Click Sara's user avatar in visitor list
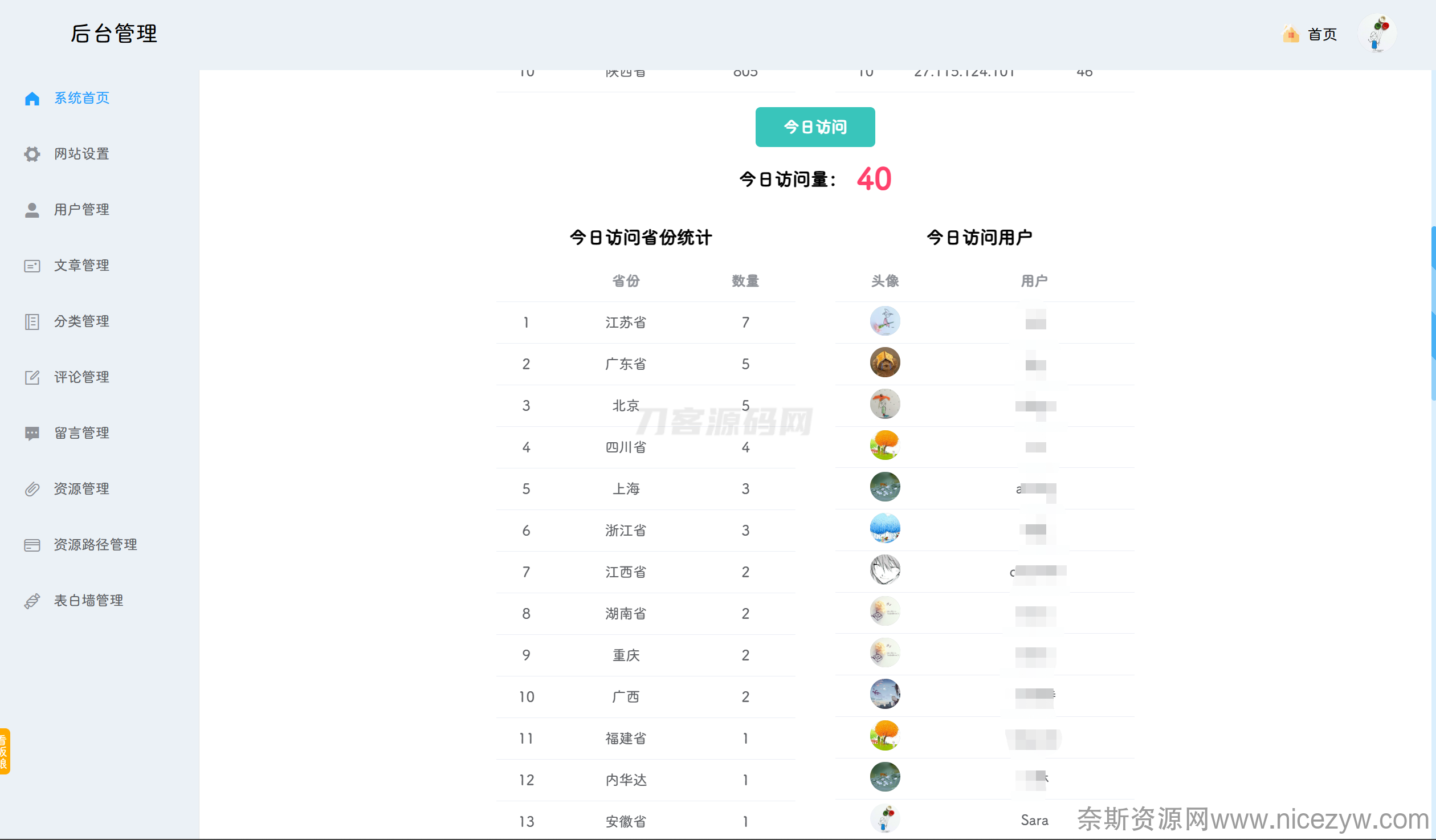The image size is (1436, 840). click(x=885, y=819)
